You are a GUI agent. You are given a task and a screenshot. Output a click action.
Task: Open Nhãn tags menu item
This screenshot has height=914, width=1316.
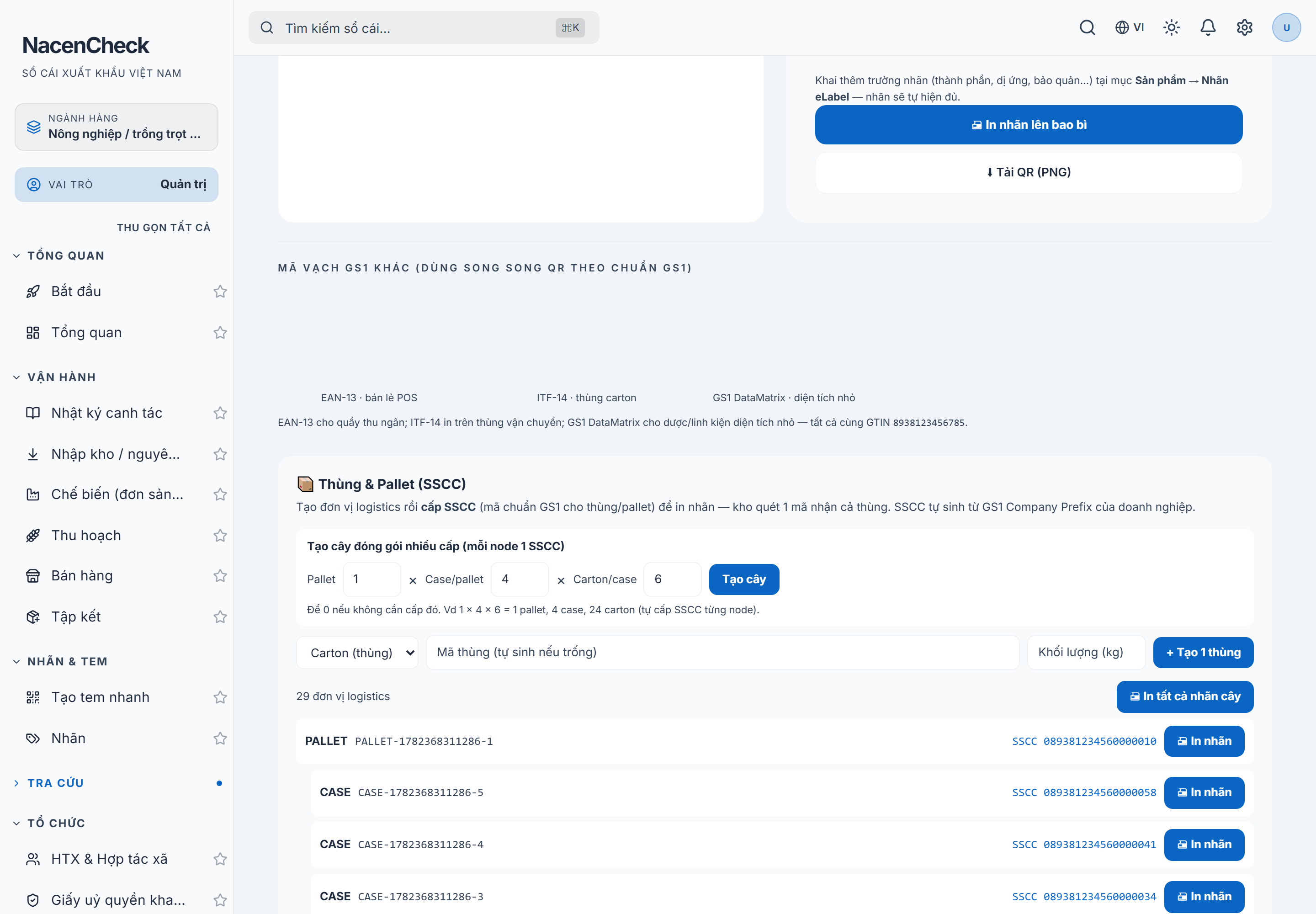(115, 738)
